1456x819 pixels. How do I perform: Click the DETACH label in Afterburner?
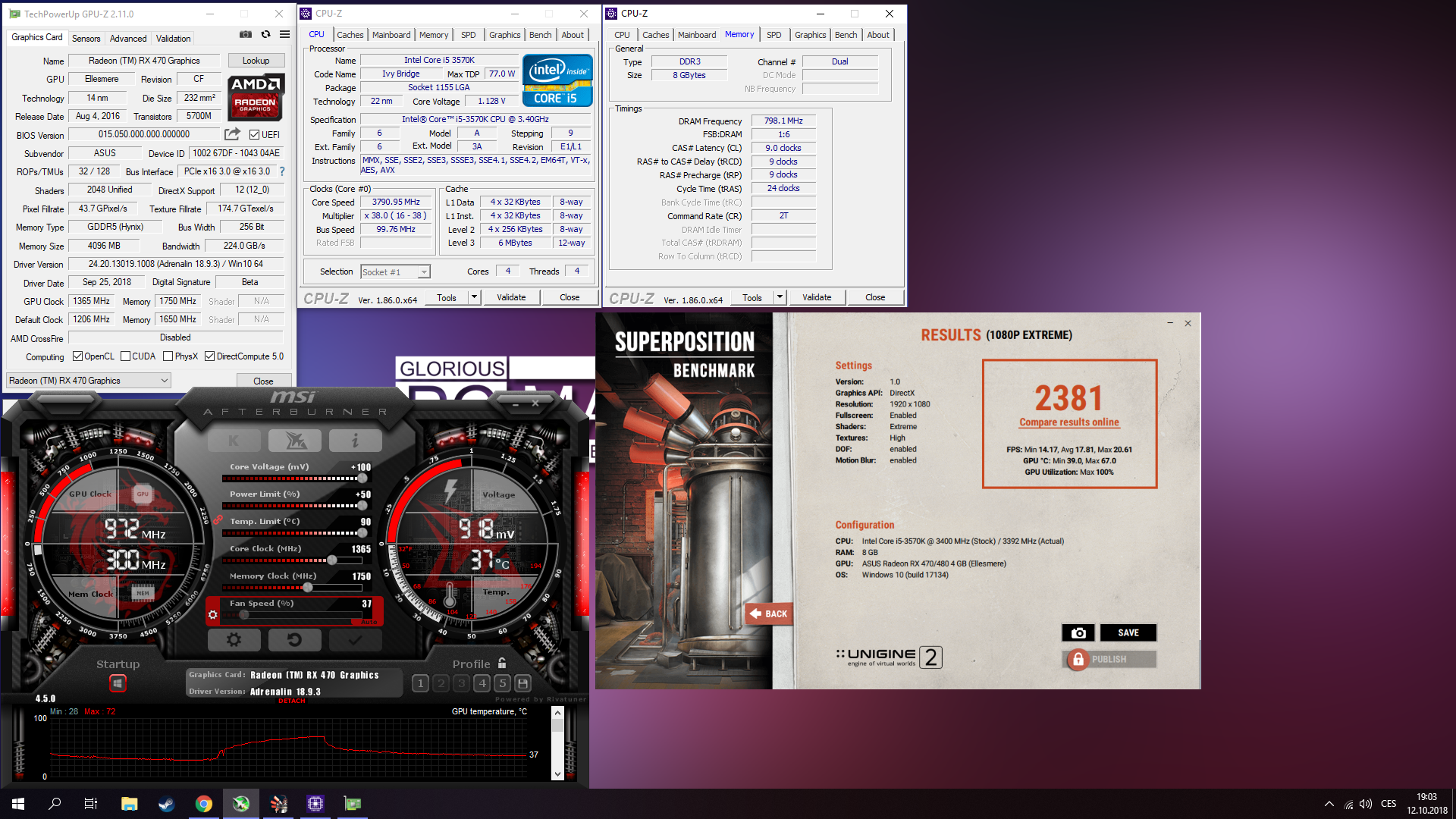coord(291,701)
